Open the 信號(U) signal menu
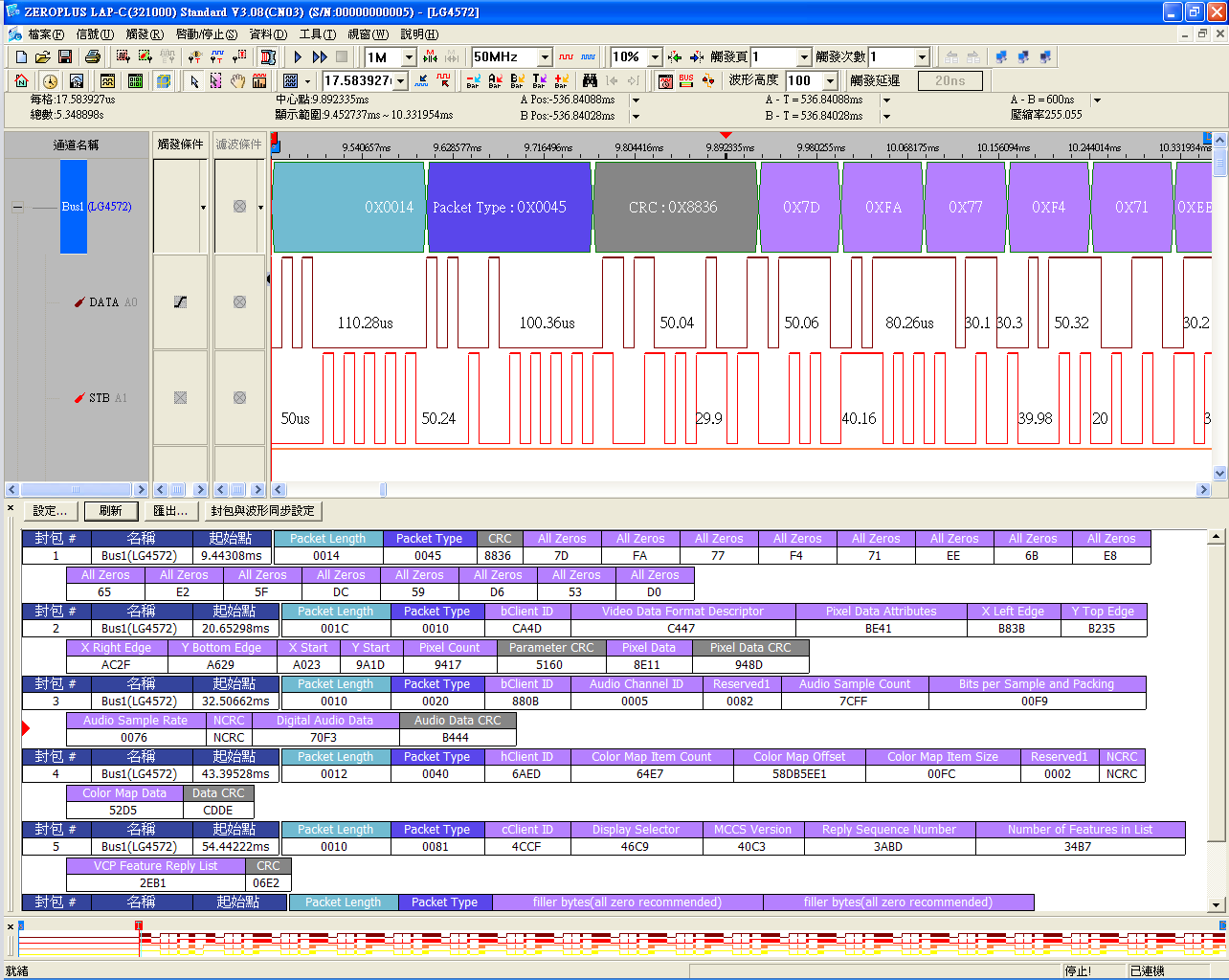This screenshot has height=980, width=1229. (95, 34)
